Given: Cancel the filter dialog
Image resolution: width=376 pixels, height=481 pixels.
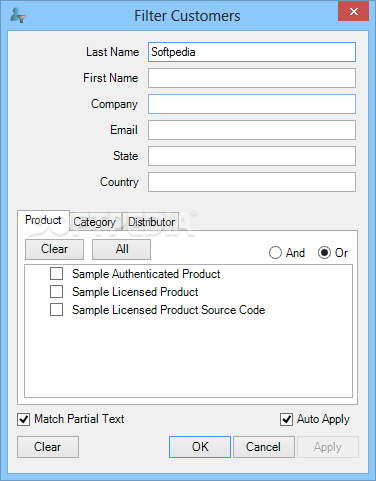Looking at the screenshot, I should pyautogui.click(x=264, y=447).
